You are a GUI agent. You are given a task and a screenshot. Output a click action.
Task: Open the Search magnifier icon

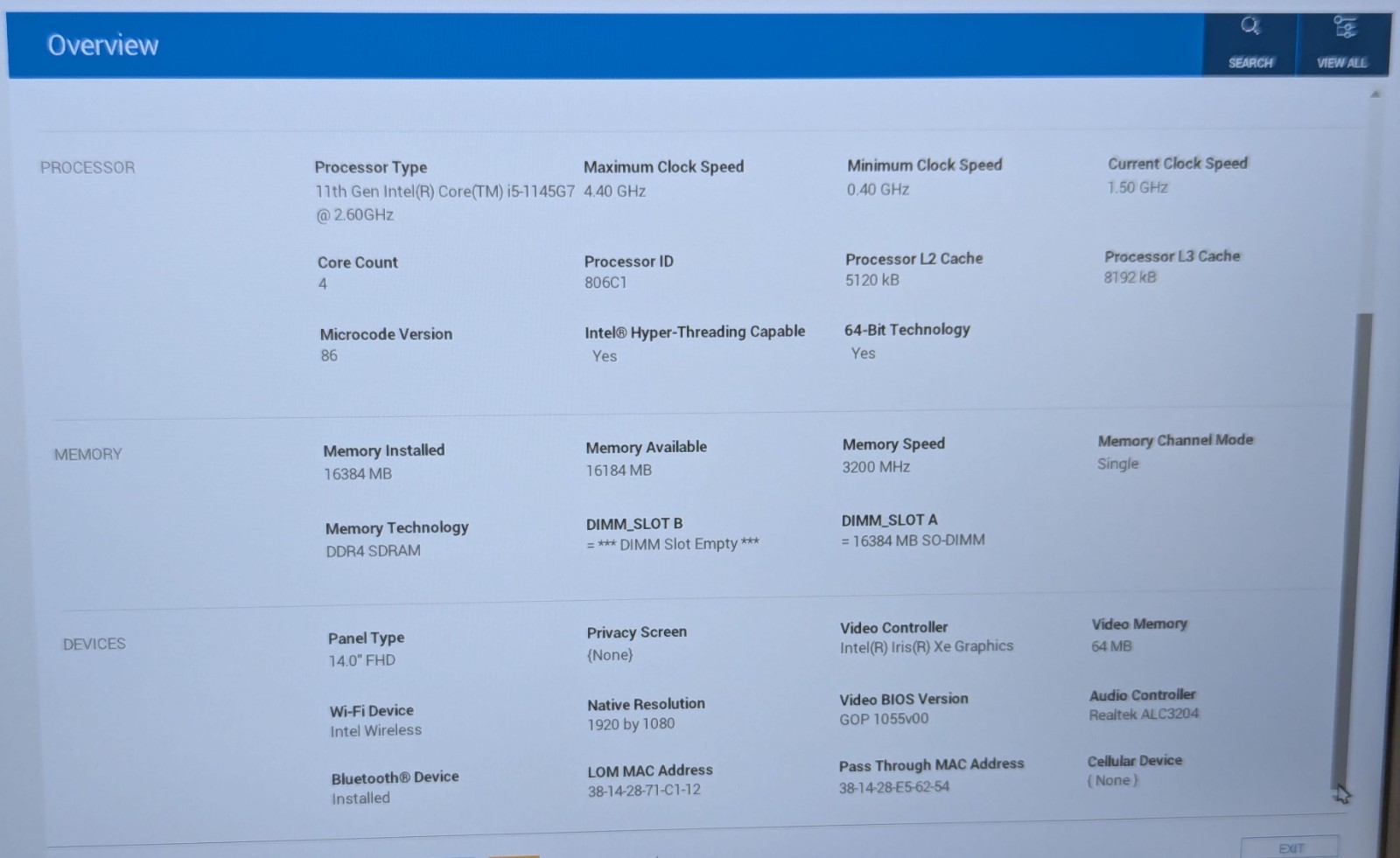point(1250,26)
